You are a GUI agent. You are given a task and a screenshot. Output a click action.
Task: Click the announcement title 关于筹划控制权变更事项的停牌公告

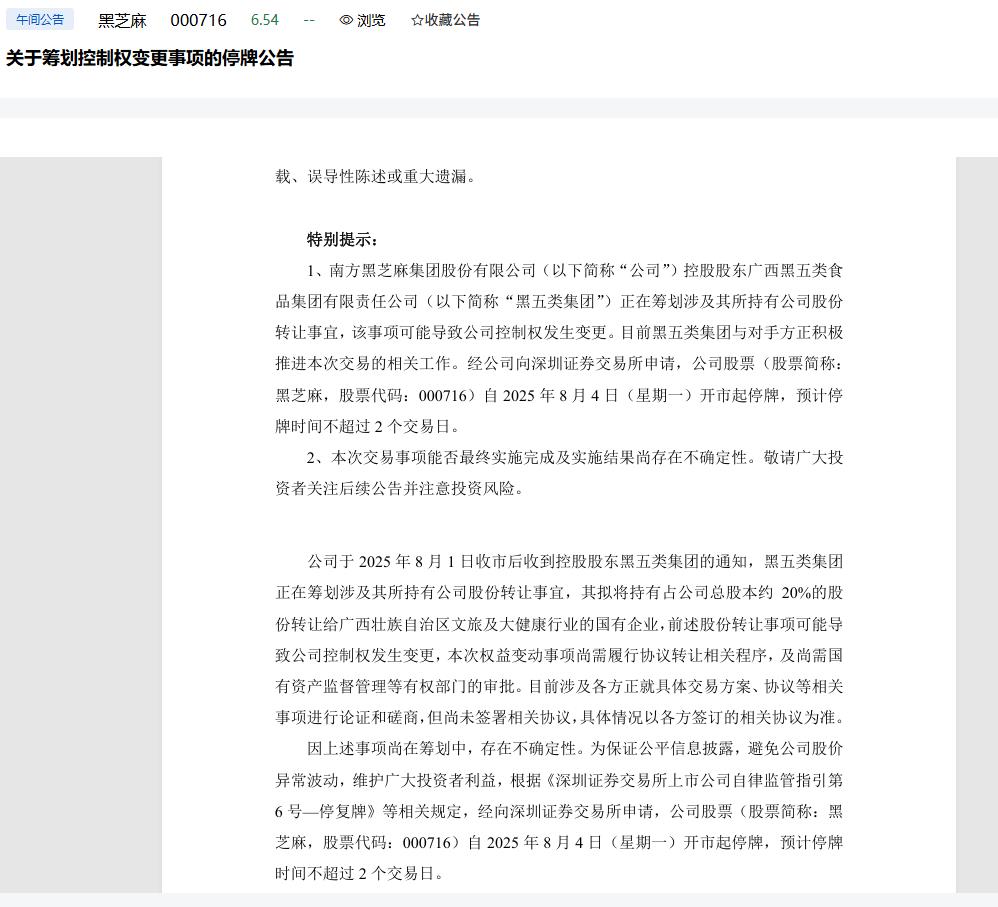point(150,58)
